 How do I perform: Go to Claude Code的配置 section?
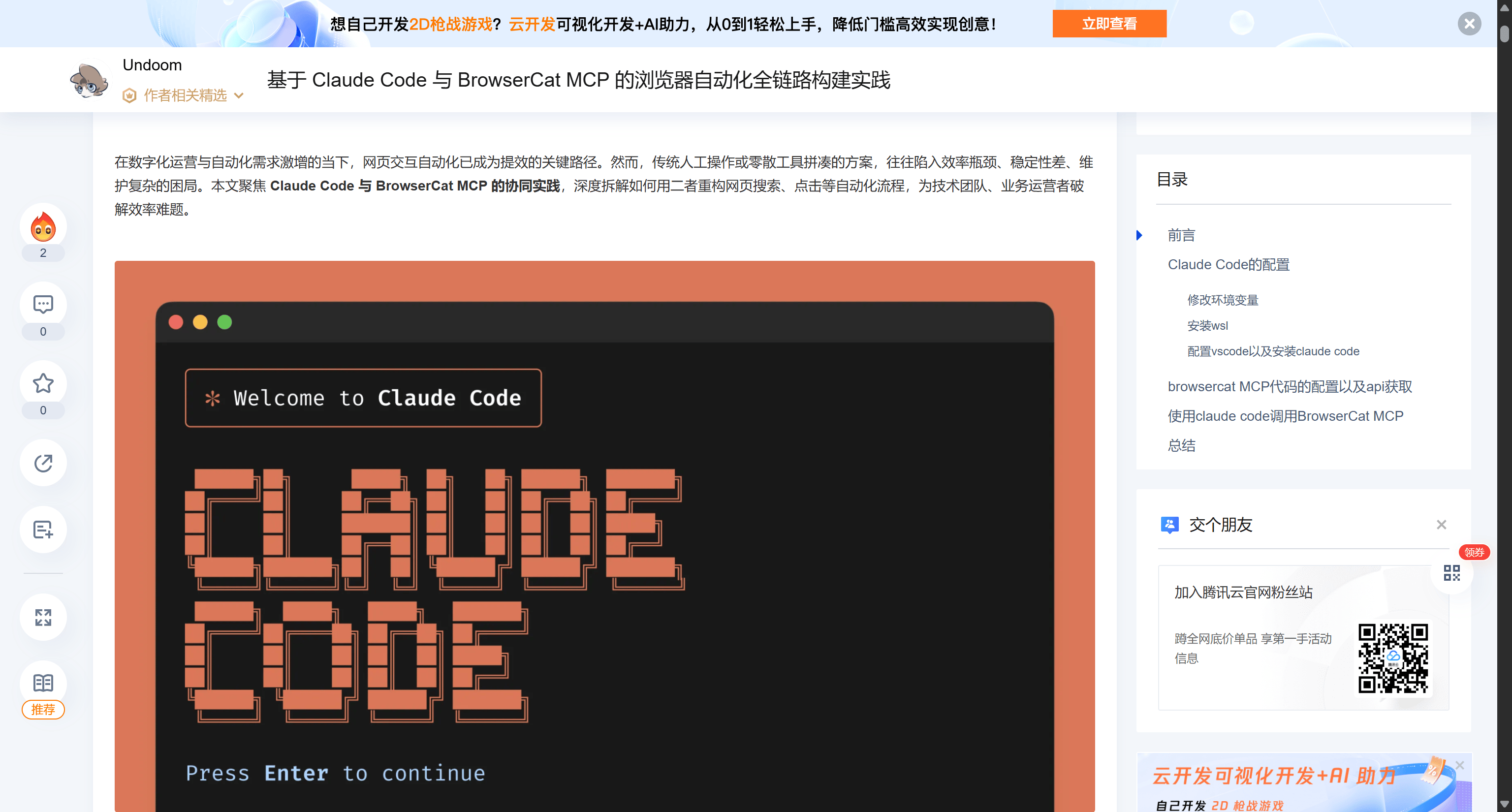(x=1228, y=265)
